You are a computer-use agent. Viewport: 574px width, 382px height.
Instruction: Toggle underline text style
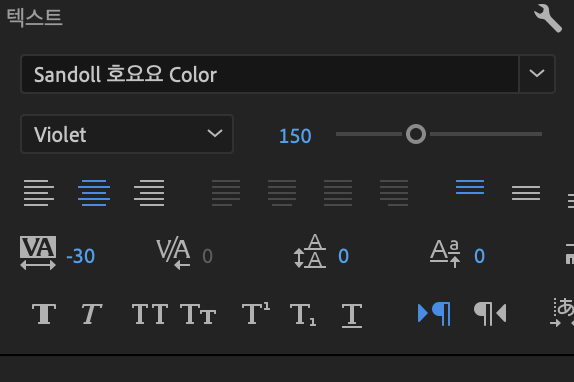pyautogui.click(x=352, y=315)
